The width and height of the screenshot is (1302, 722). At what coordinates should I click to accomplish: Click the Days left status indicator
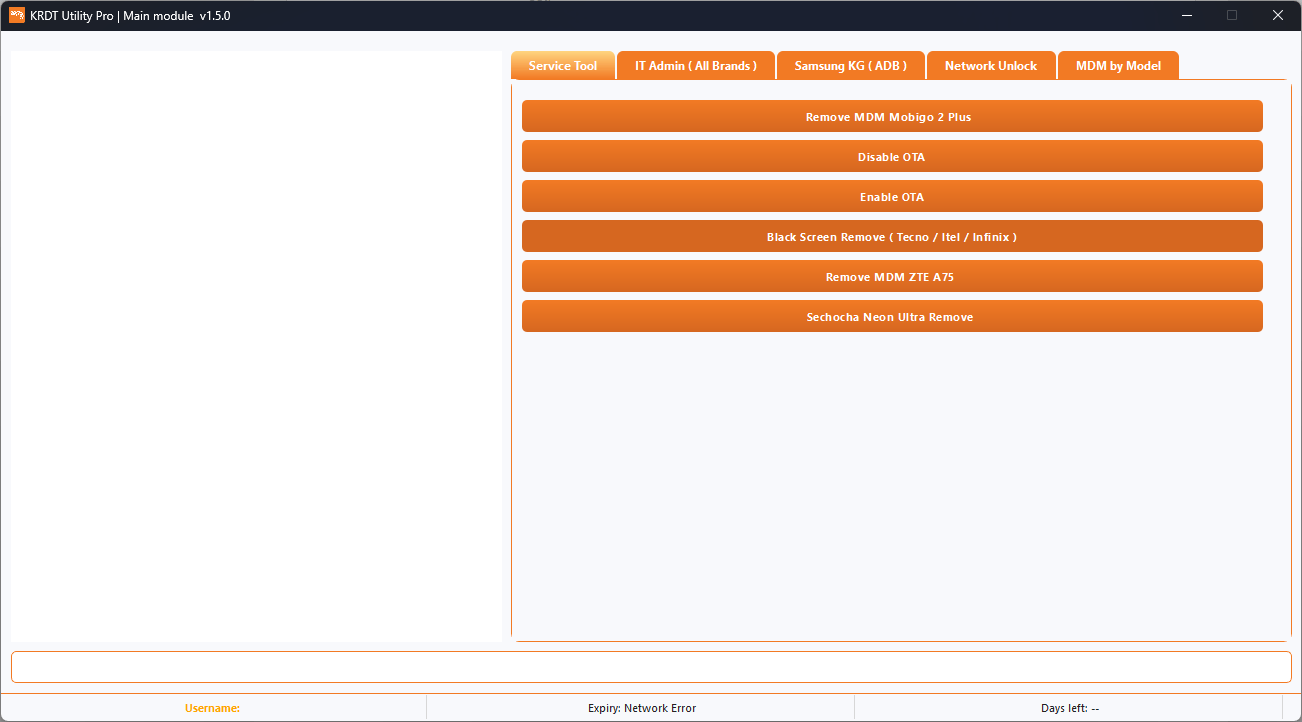(1069, 708)
